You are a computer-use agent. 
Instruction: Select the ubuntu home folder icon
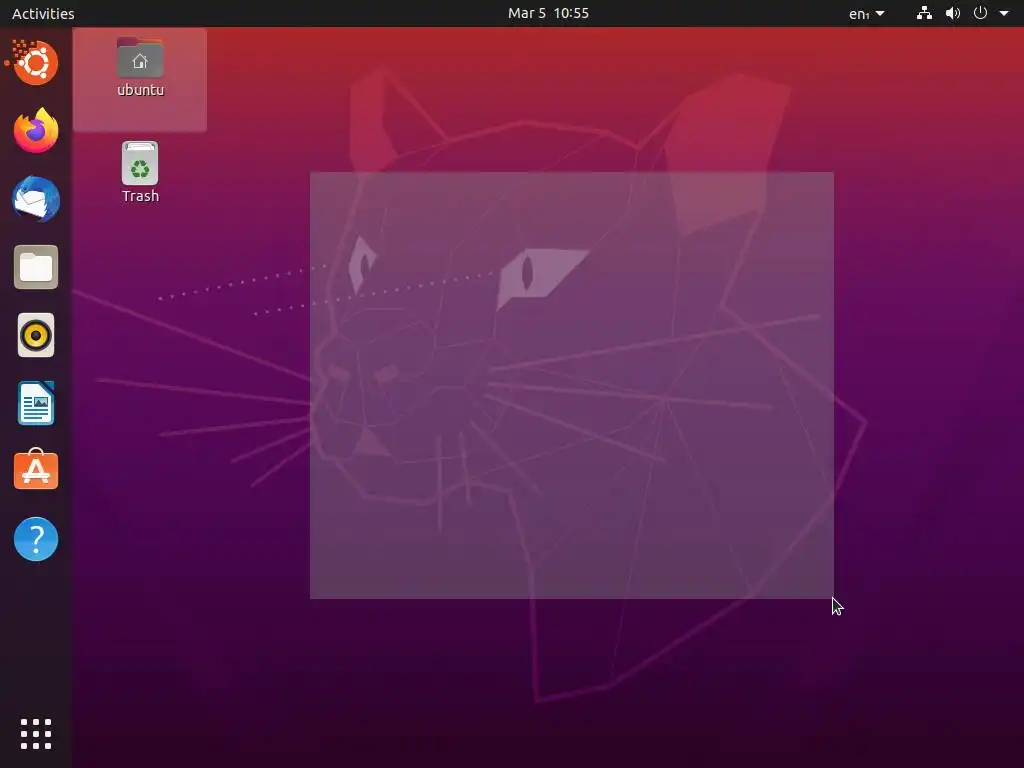coord(140,58)
